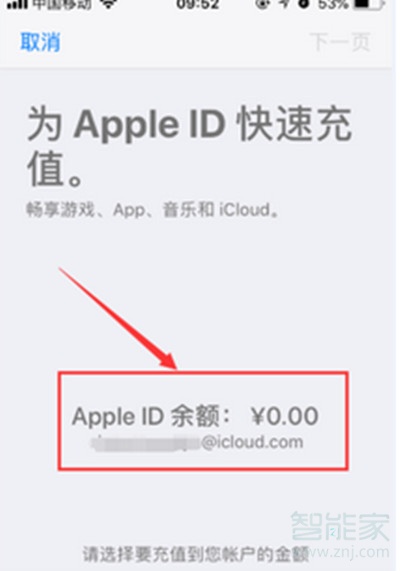Tap the Wi-Fi status icon
The height and width of the screenshot is (571, 400).
coord(108,4)
